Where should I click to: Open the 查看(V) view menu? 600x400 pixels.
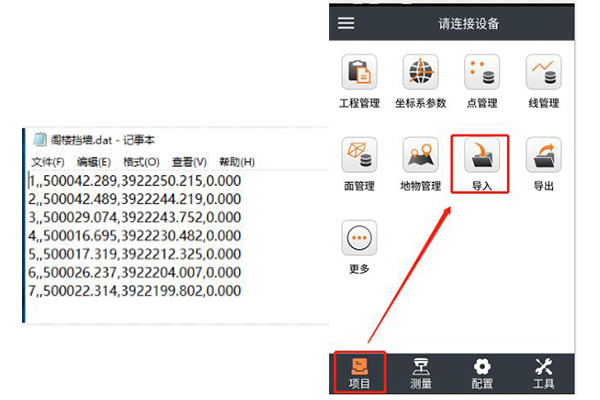188,162
